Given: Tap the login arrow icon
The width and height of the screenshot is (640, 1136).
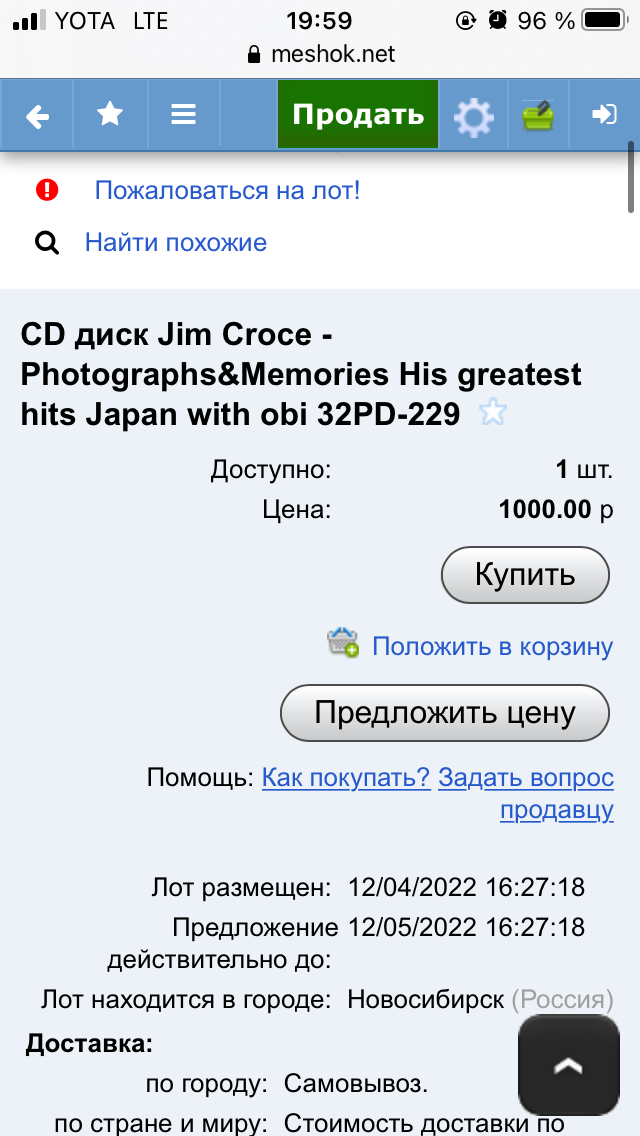Looking at the screenshot, I should click(604, 114).
